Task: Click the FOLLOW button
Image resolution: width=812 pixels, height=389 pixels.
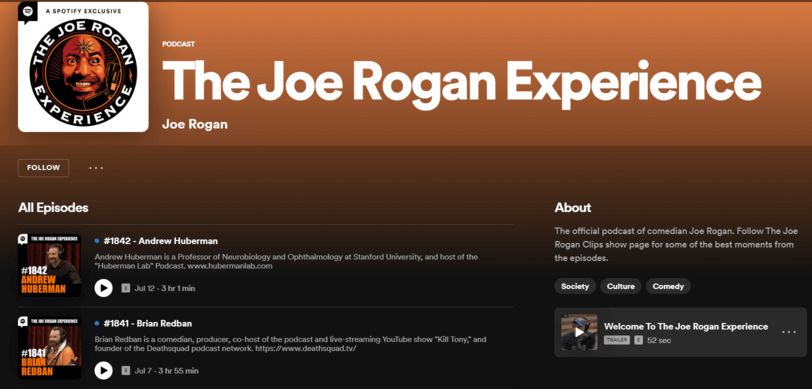Action: pos(44,168)
